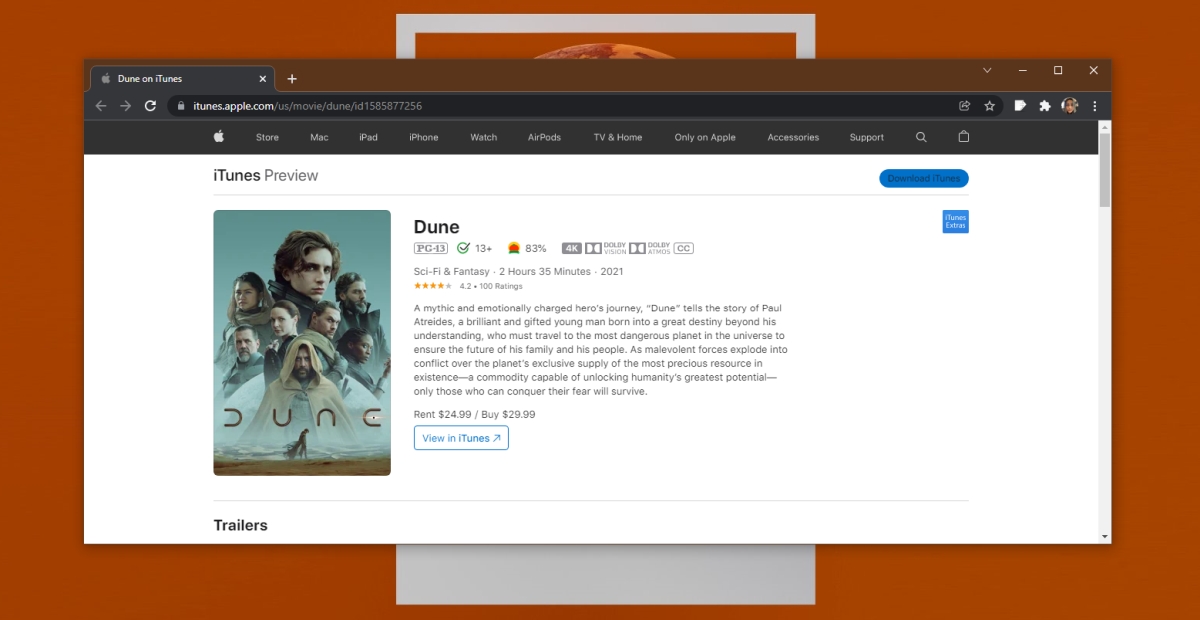Open the Watch menu item

pyautogui.click(x=484, y=137)
